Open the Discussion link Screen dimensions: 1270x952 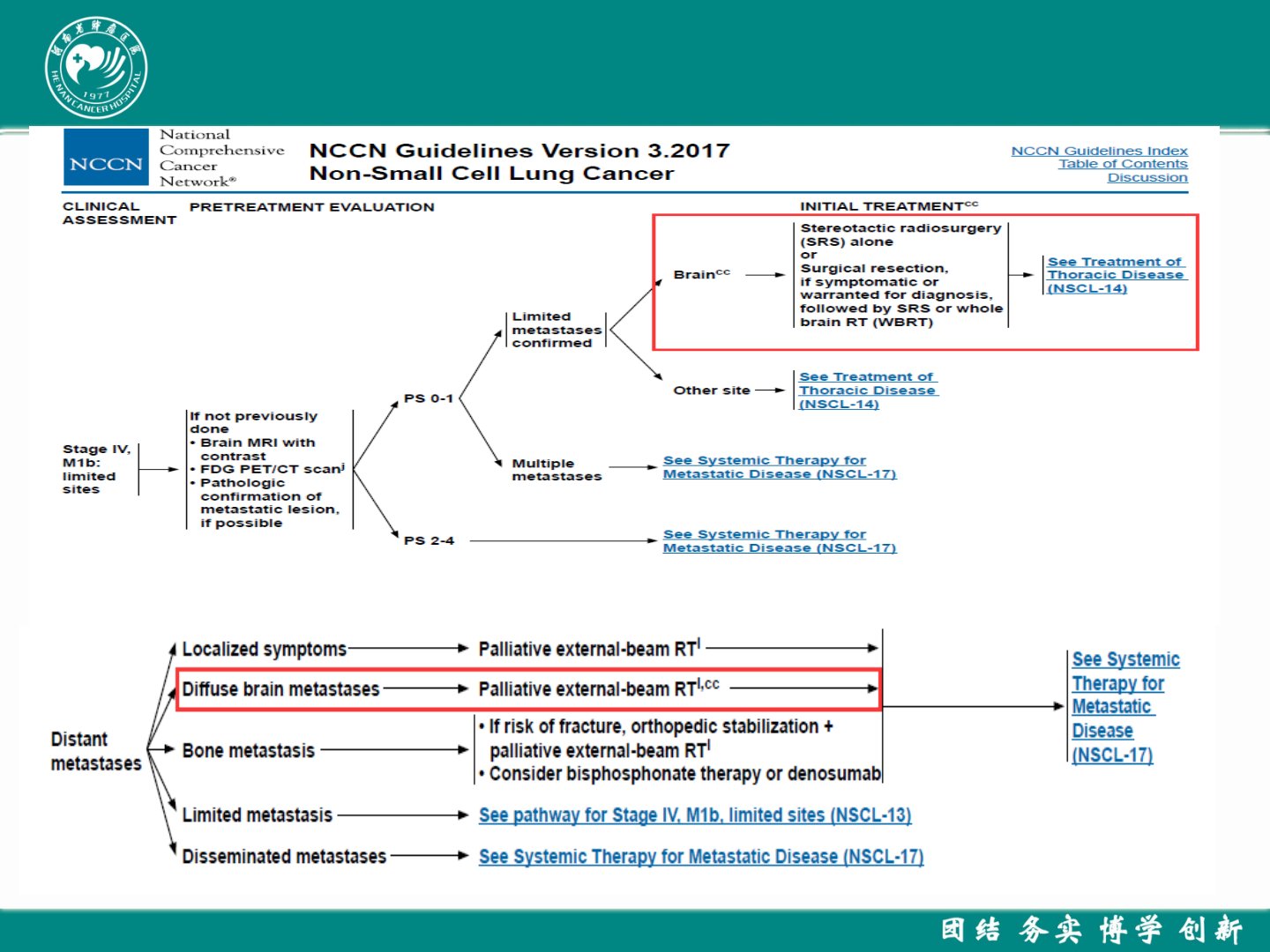coord(1147,177)
